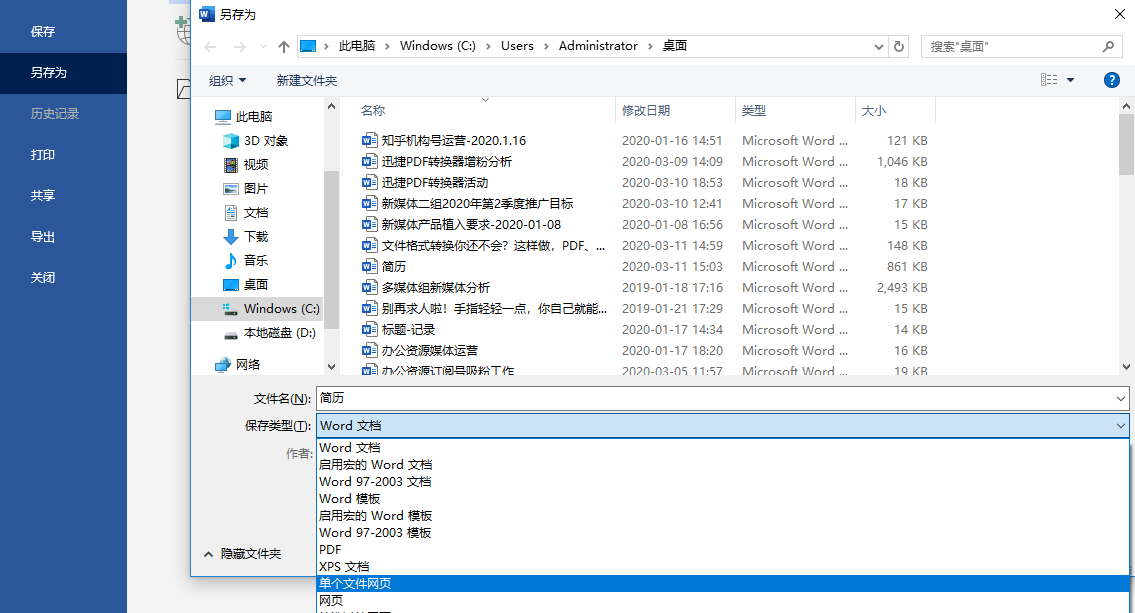Click the PC icon in address bar

pyautogui.click(x=308, y=46)
